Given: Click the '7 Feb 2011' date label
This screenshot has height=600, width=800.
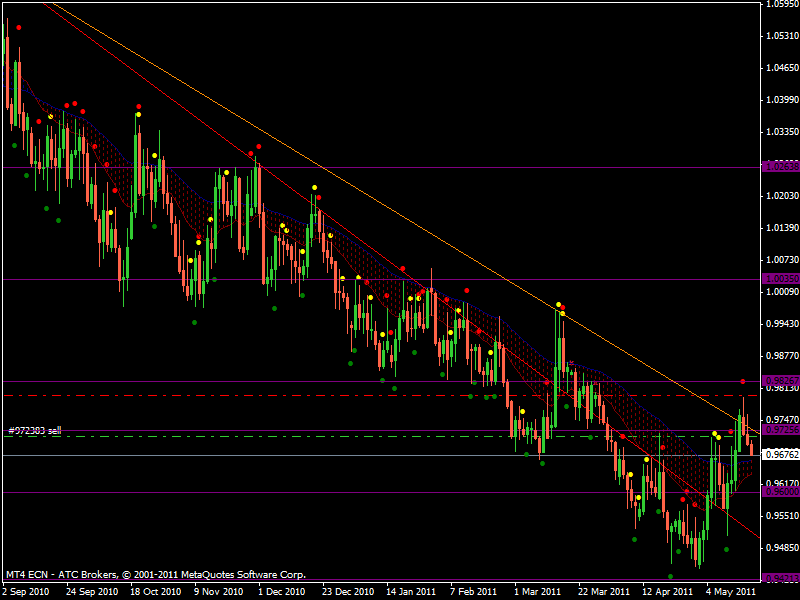Looking at the screenshot, I should tap(473, 592).
